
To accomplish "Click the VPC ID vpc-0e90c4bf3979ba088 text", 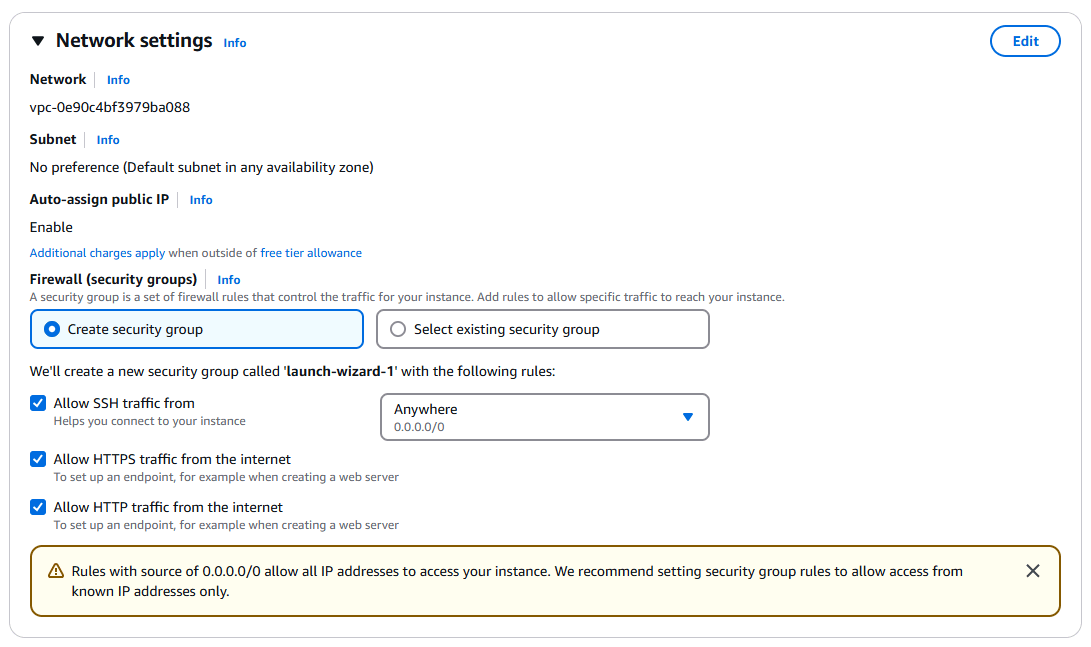I will (x=110, y=107).
